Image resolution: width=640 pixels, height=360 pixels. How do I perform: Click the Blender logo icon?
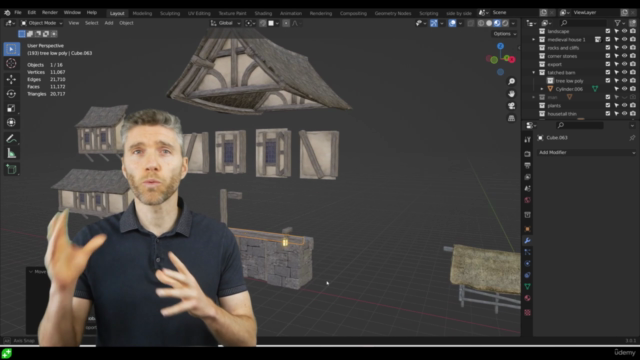point(7,13)
